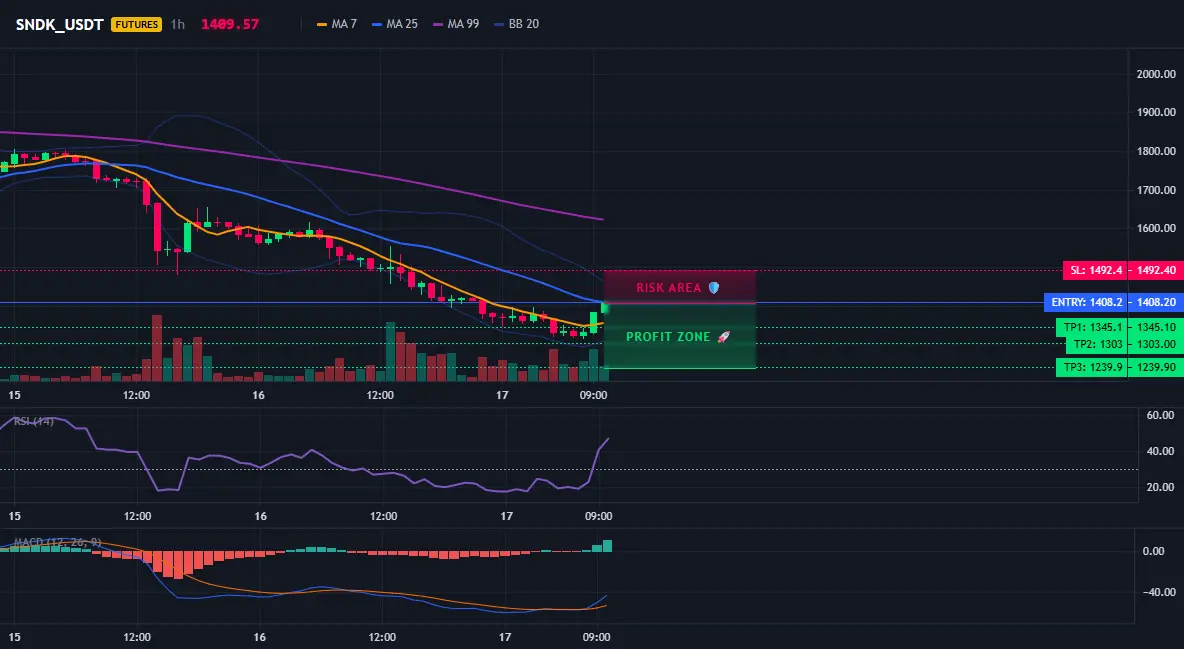Click the SNDK_USDT symbol name

coord(60,24)
